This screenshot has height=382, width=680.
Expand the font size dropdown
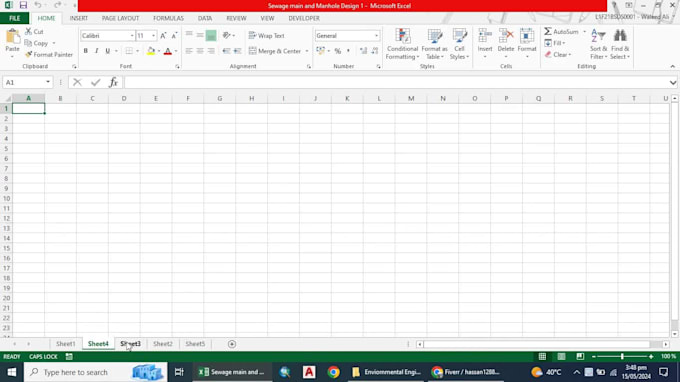click(154, 36)
